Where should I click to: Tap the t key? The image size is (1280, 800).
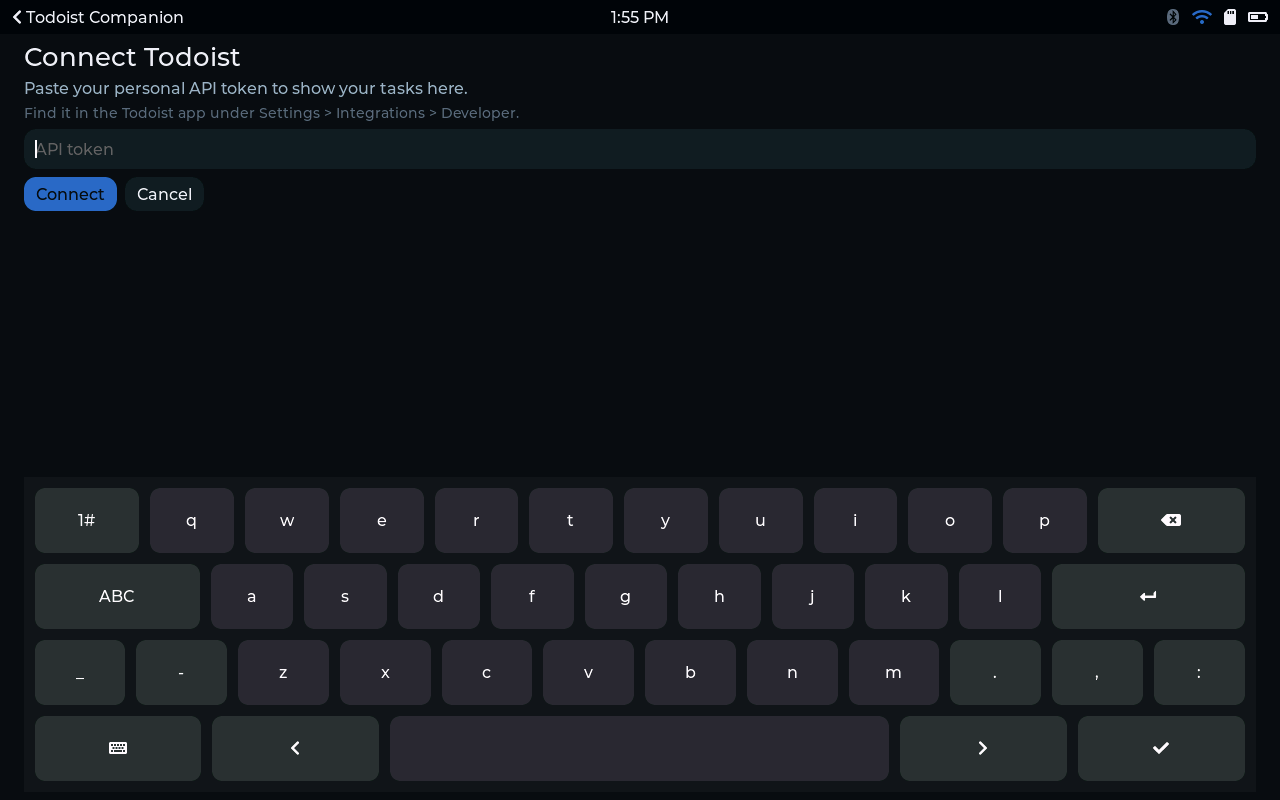coord(571,520)
